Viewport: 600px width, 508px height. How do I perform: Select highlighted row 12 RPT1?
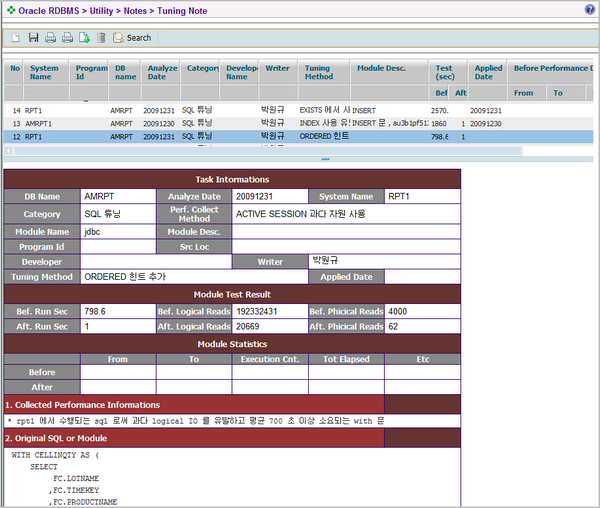(x=298, y=137)
